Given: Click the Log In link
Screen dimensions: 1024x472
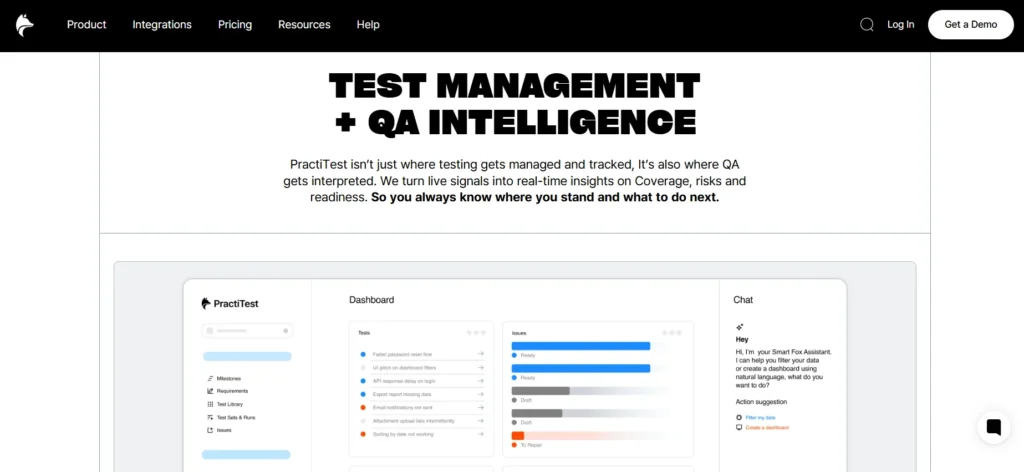Looking at the screenshot, I should click(901, 25).
